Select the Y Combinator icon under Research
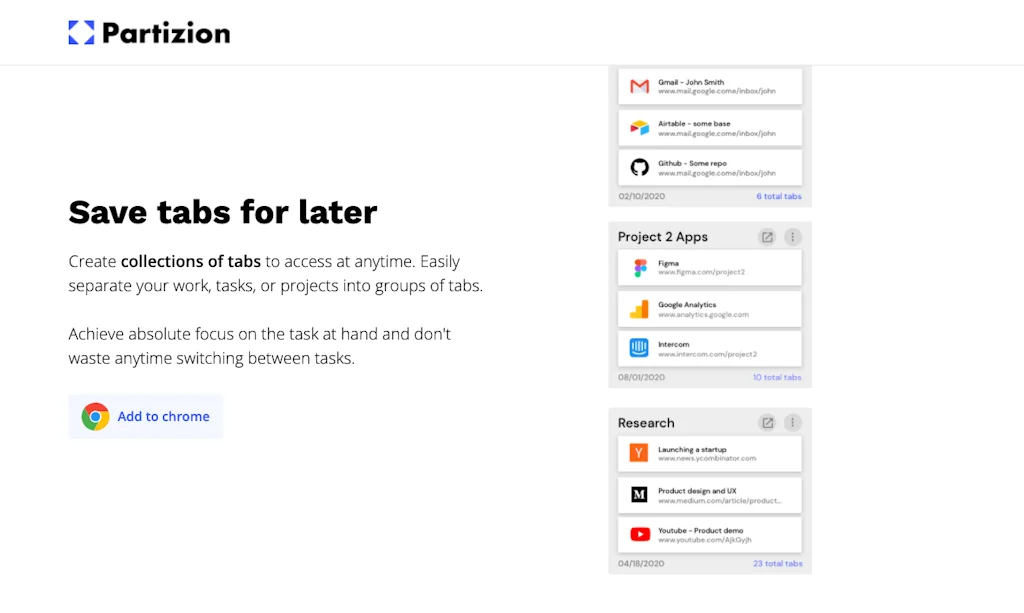Image resolution: width=1024 pixels, height=613 pixels. pyautogui.click(x=640, y=453)
